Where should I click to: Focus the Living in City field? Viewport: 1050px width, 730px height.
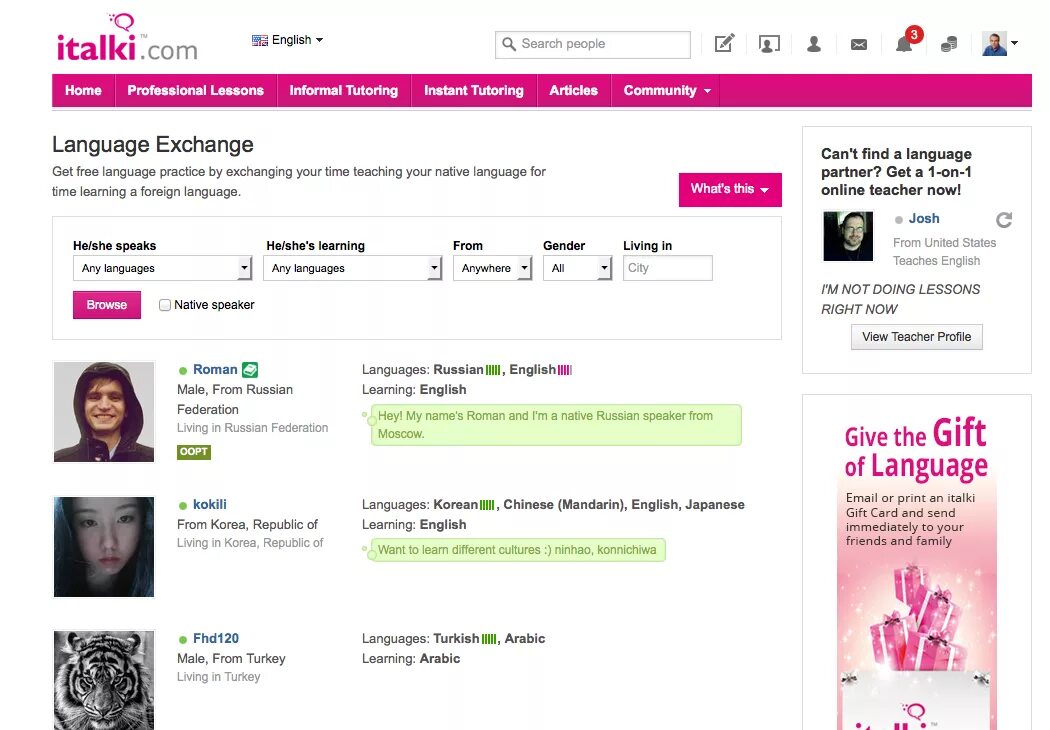coord(667,268)
